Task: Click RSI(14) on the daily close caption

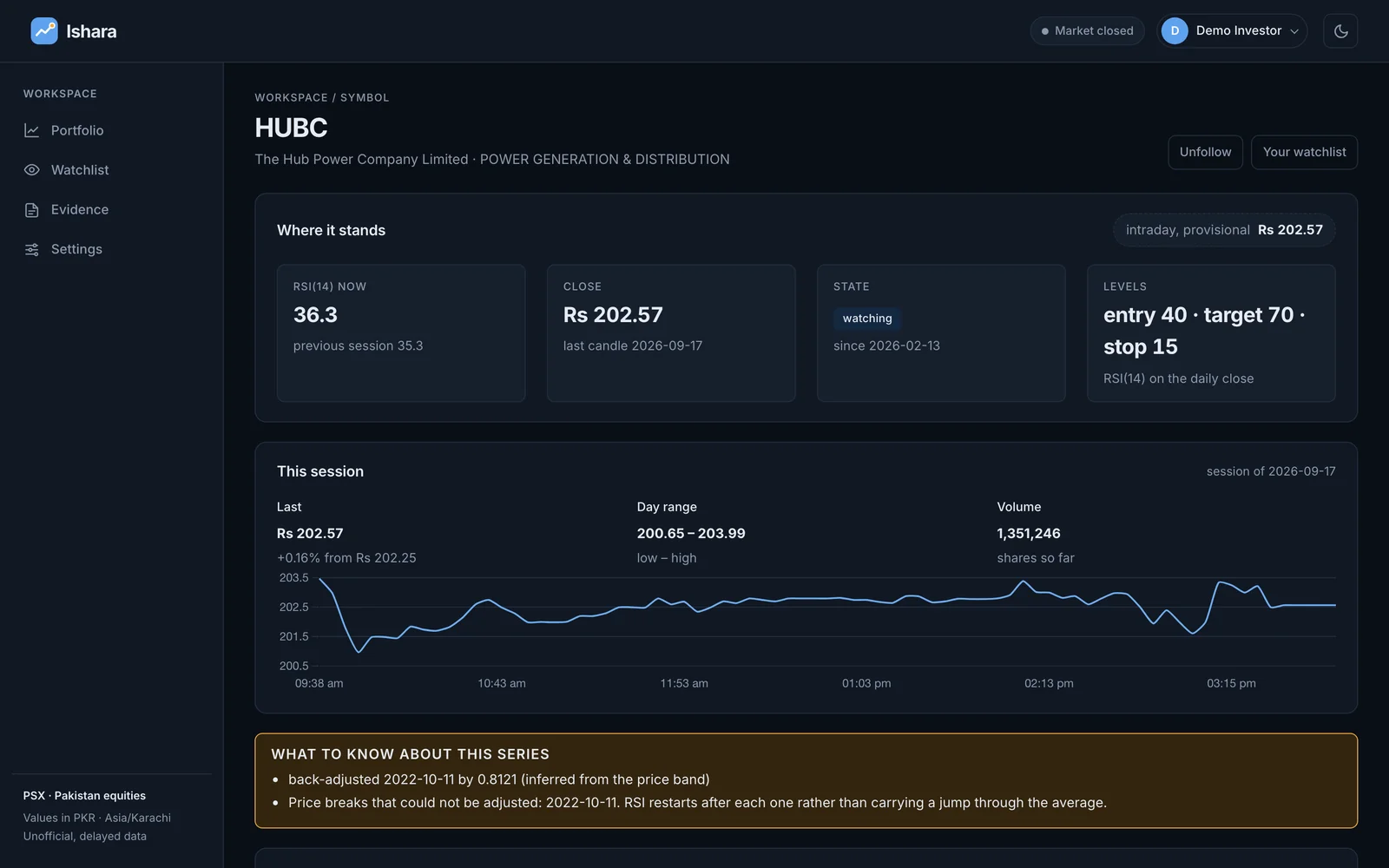Action: pos(1178,378)
